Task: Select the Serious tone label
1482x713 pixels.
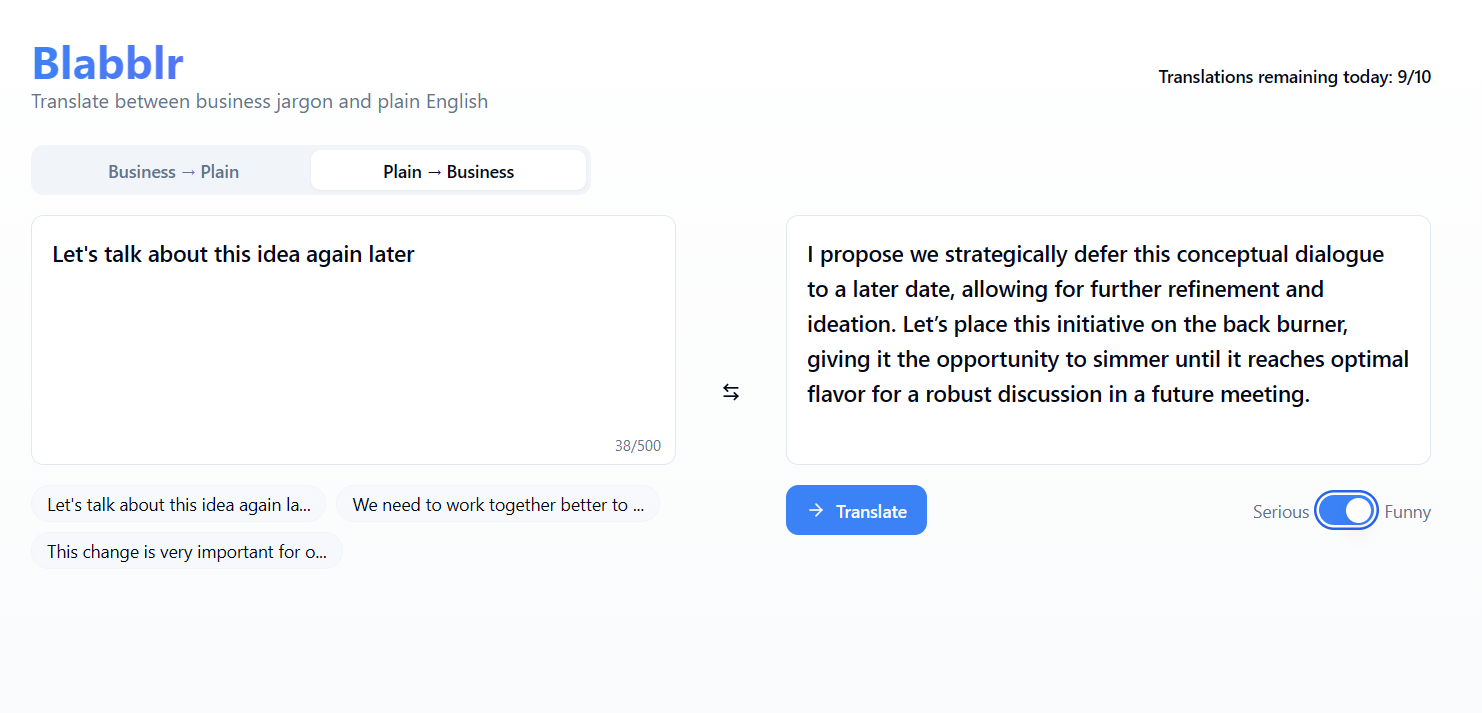Action: pyautogui.click(x=1280, y=512)
